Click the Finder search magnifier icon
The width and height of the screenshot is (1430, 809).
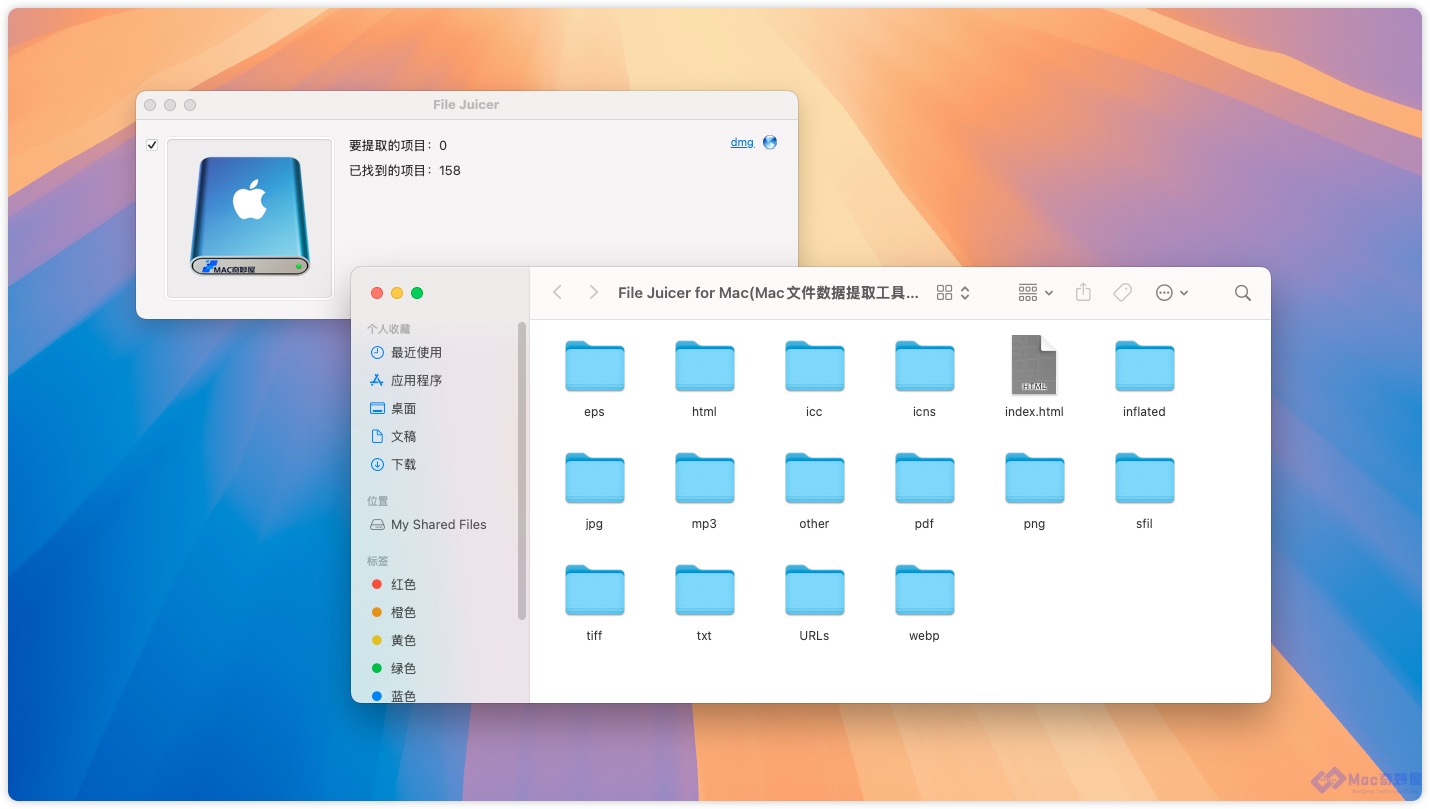pyautogui.click(x=1242, y=293)
